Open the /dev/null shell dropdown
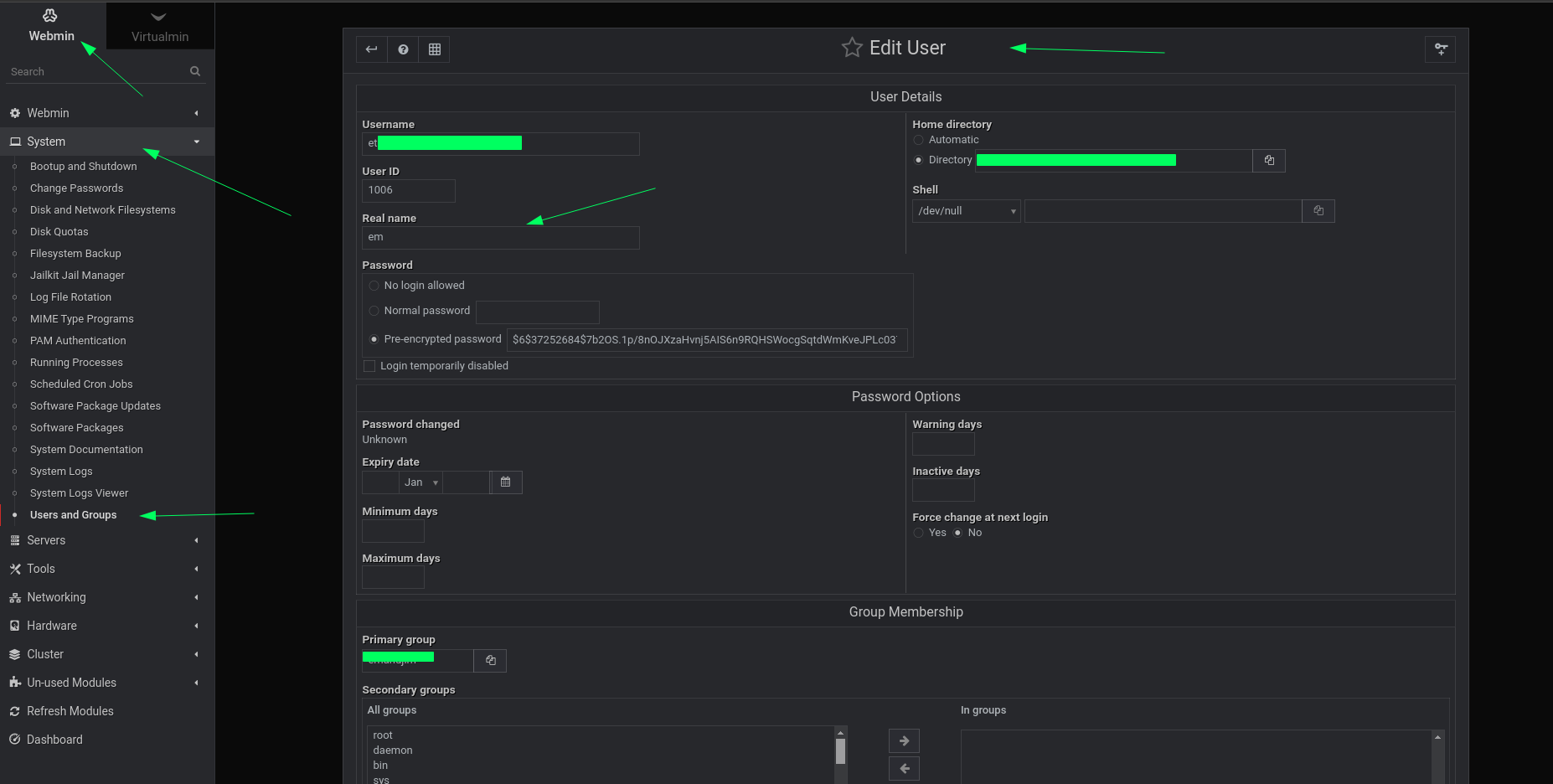This screenshot has height=784, width=1553. tap(966, 211)
